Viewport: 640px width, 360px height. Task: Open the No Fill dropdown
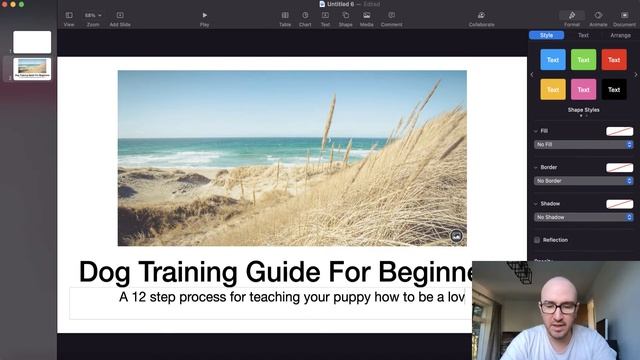point(584,144)
